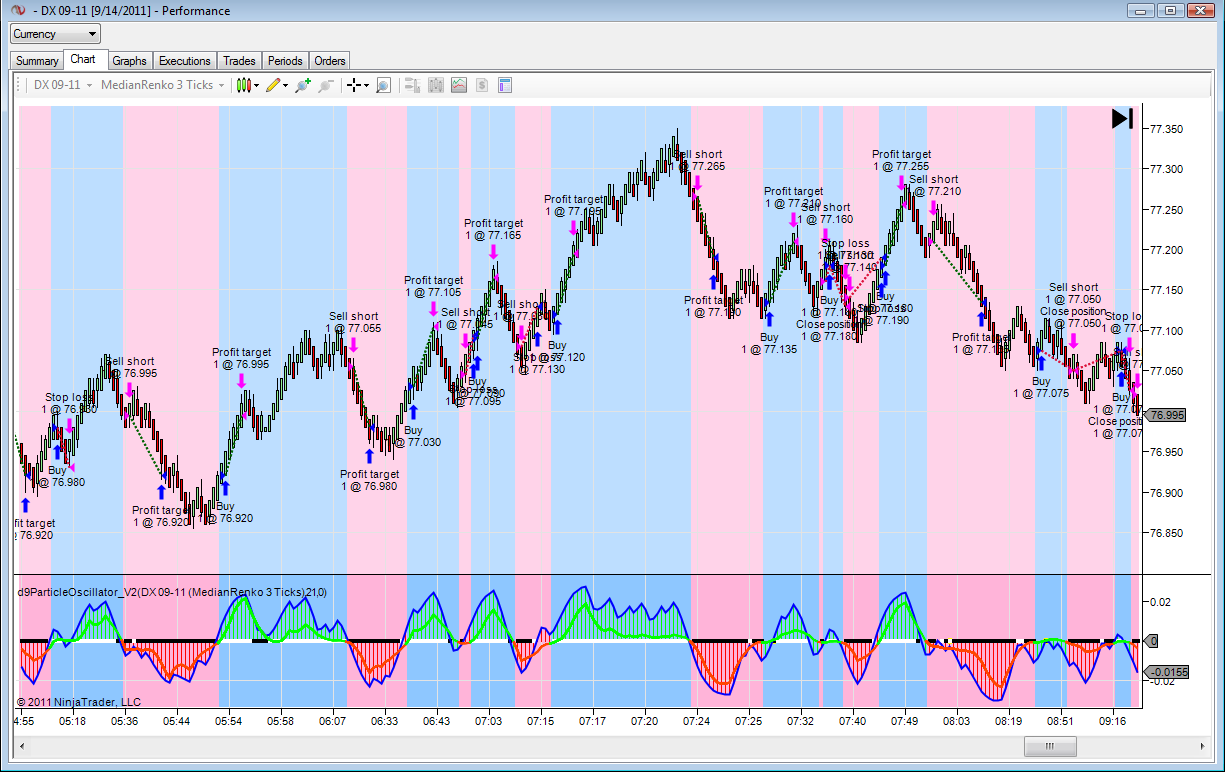The height and width of the screenshot is (772, 1225).
Task: Expand the cursor type dropdown arrow
Action: tap(366, 86)
